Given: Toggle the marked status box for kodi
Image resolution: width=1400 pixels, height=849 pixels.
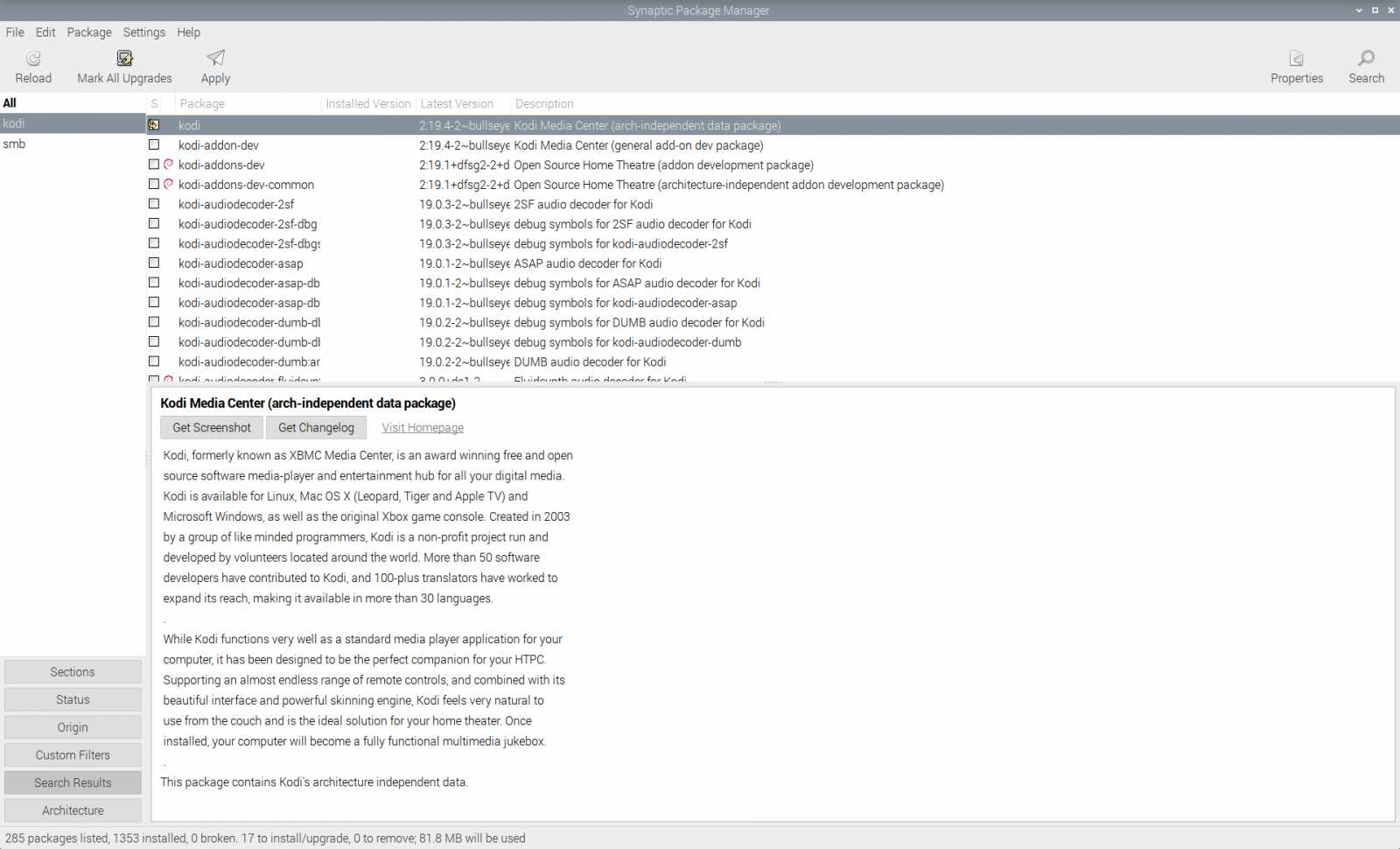Looking at the screenshot, I should tap(154, 125).
